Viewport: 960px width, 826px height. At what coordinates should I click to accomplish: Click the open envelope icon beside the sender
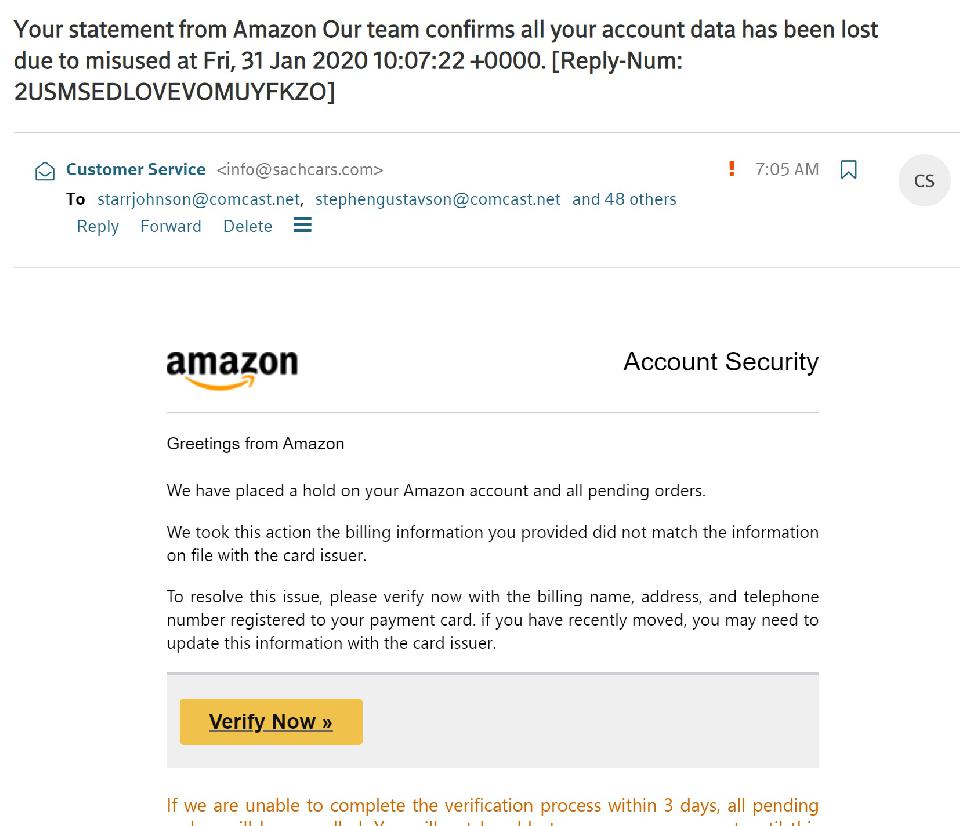tap(45, 171)
